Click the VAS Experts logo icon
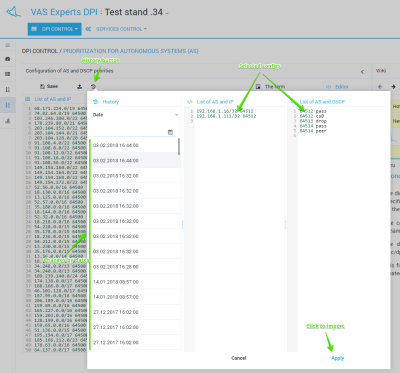This screenshot has width=400, height=373. coord(14,12)
